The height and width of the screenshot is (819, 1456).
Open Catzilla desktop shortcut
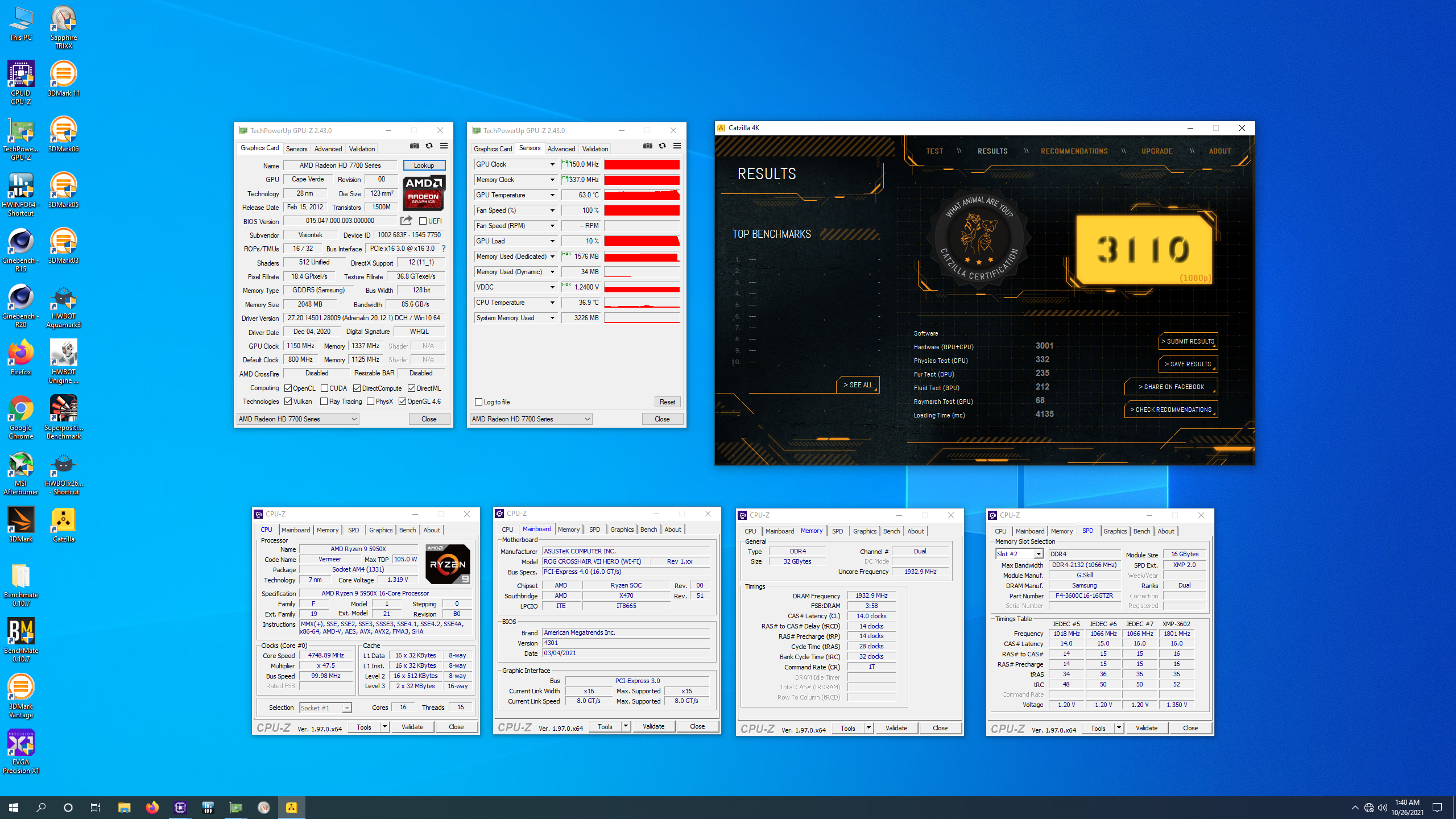pyautogui.click(x=63, y=524)
